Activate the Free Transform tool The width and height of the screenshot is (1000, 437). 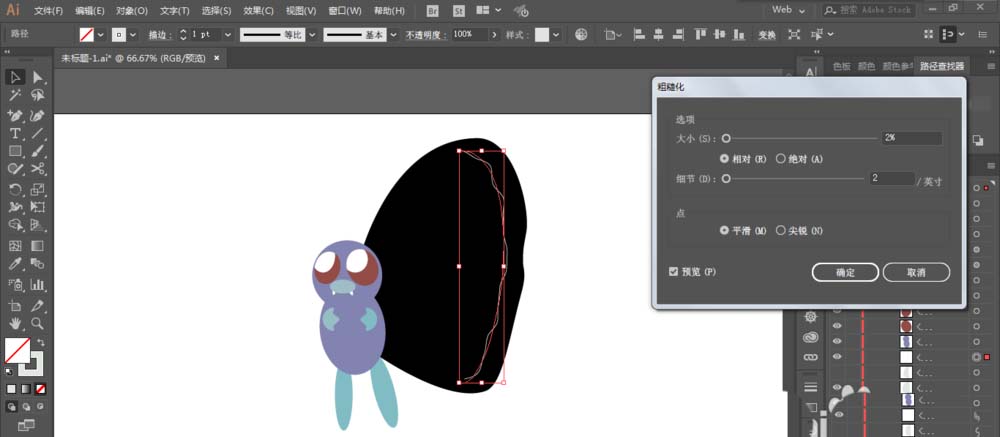(38, 207)
